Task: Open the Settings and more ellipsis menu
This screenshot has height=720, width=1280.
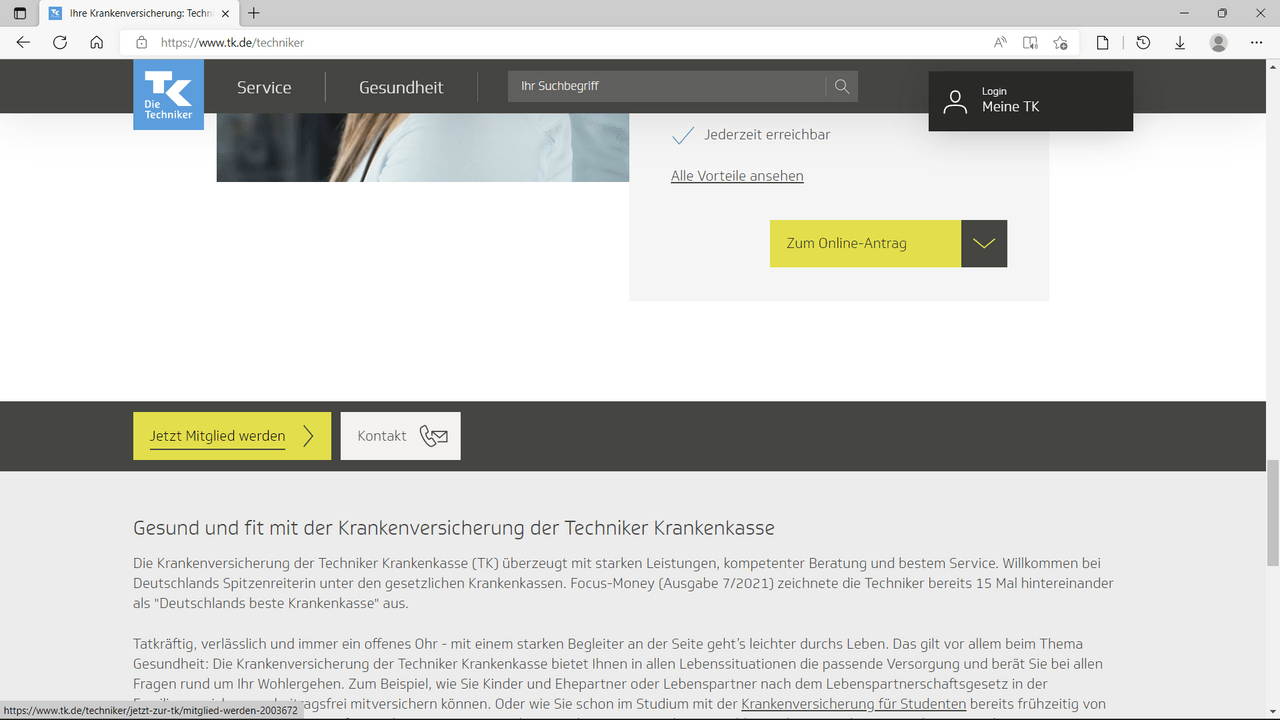Action: click(1257, 43)
